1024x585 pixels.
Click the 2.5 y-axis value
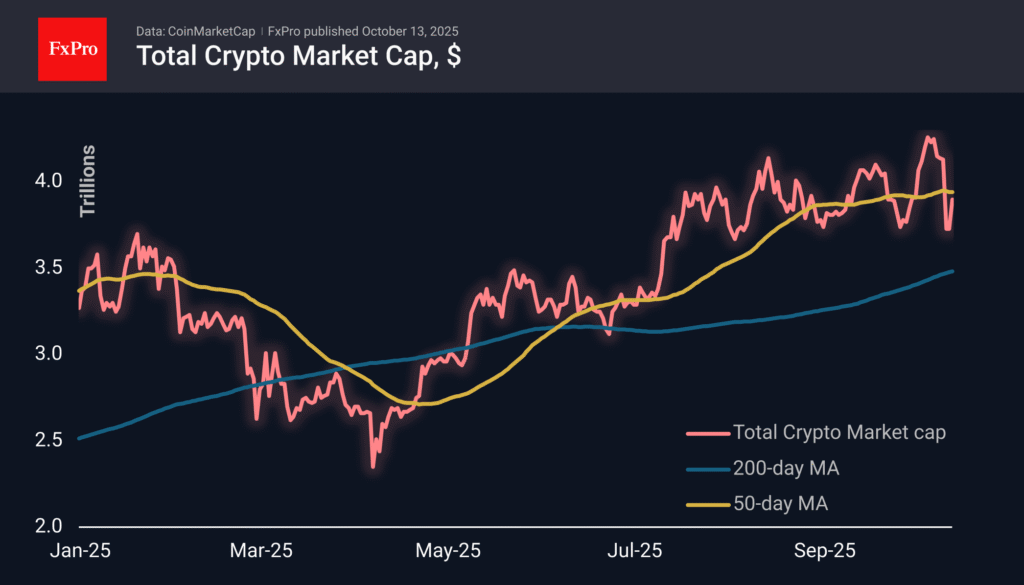[50, 440]
